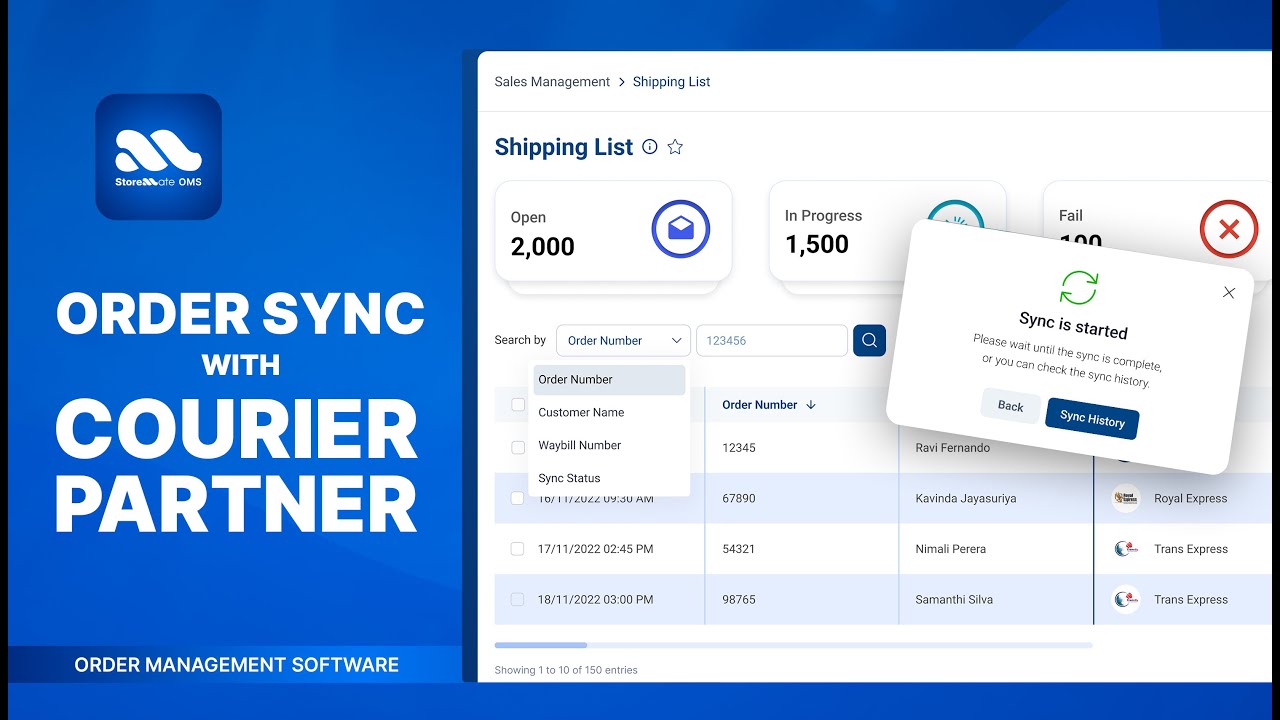Image resolution: width=1280 pixels, height=720 pixels.
Task: Click the Open 2,000 status card
Action: [x=613, y=231]
